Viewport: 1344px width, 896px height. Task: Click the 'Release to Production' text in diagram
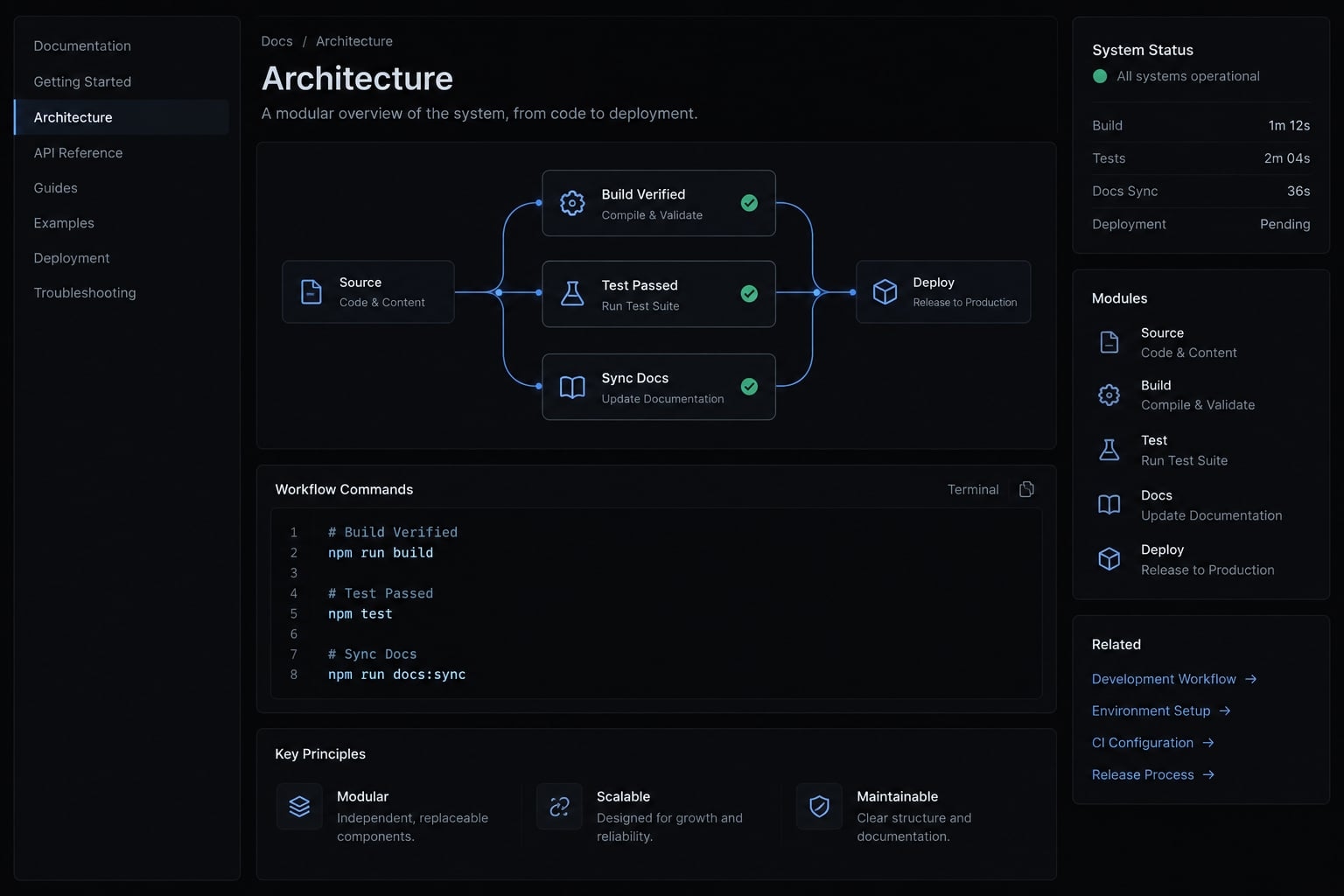(965, 303)
